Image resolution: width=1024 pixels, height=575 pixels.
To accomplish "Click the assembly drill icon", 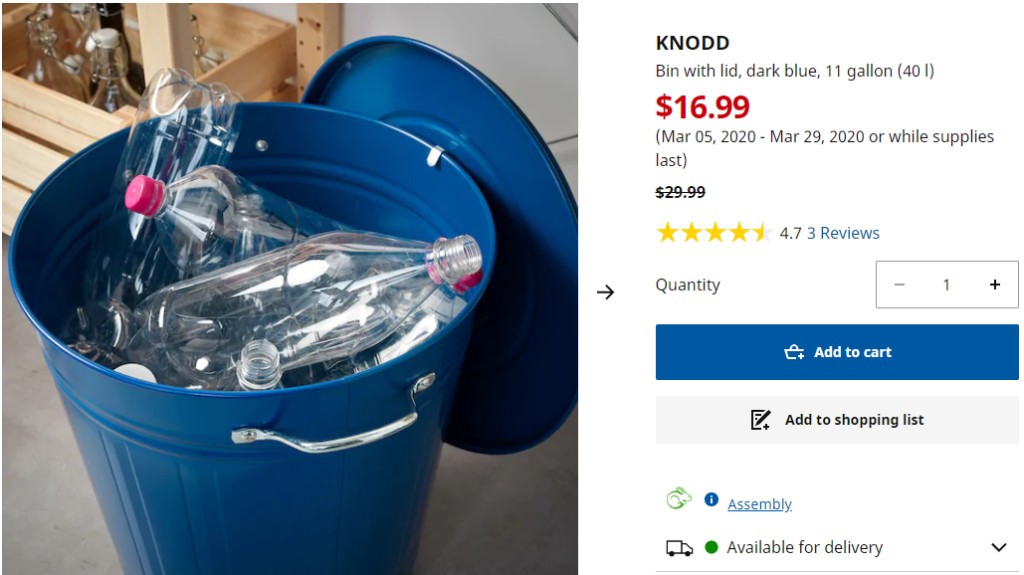I will pos(679,499).
